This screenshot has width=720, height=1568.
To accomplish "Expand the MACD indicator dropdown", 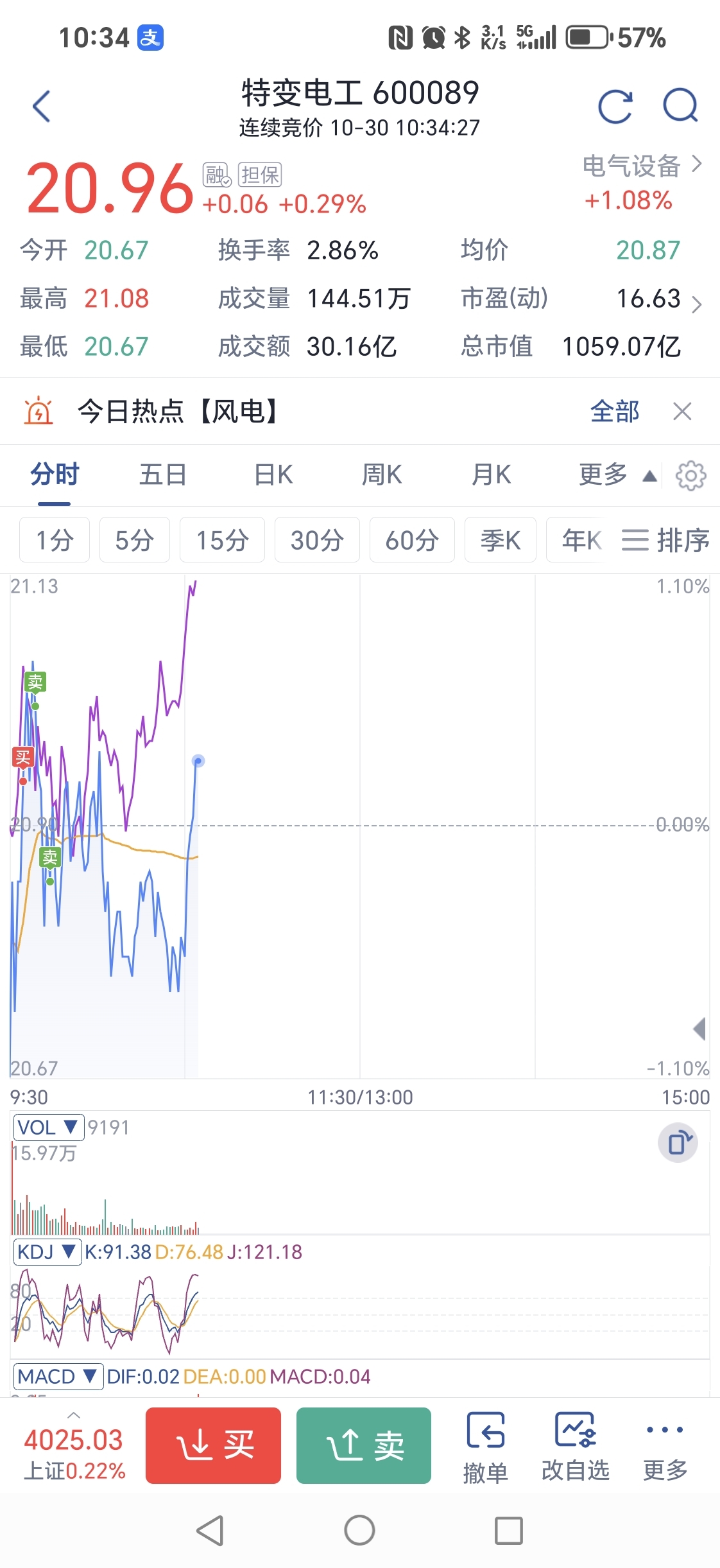I will point(58,1377).
